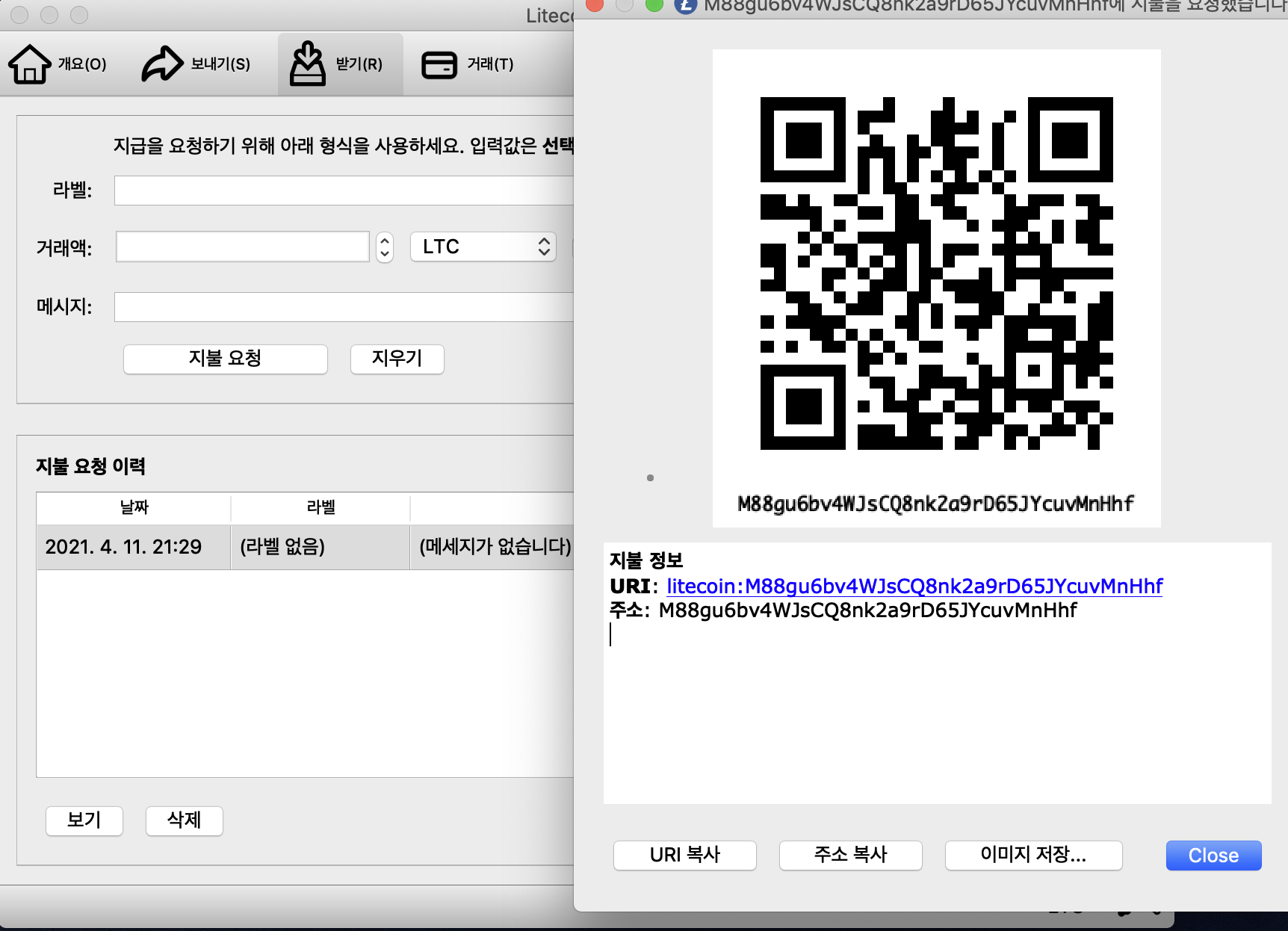Open the litecoin: URI link
This screenshot has height=931, width=1288.
(x=914, y=586)
